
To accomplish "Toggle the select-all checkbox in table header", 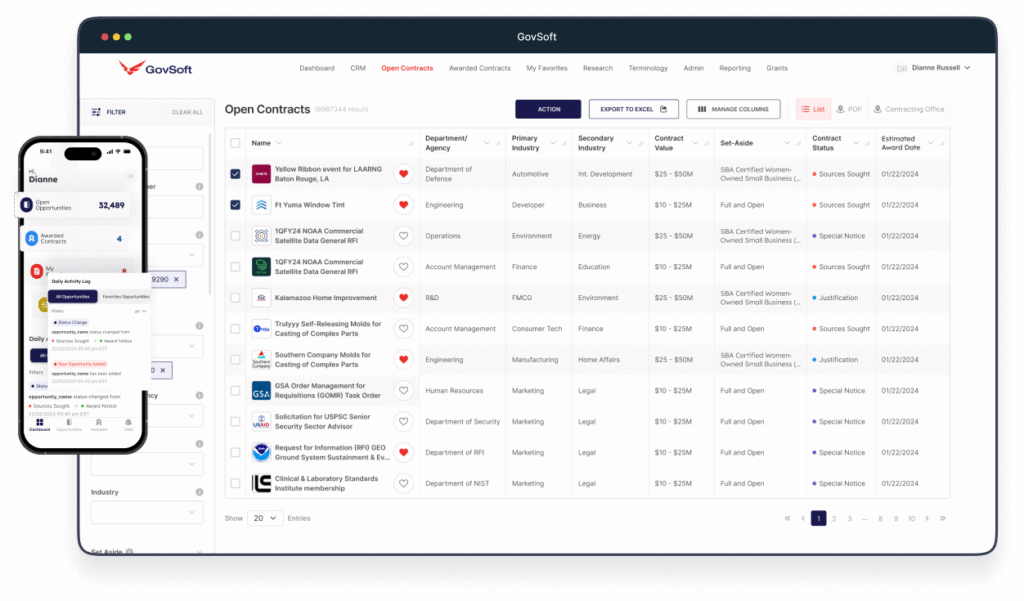I will [235, 143].
